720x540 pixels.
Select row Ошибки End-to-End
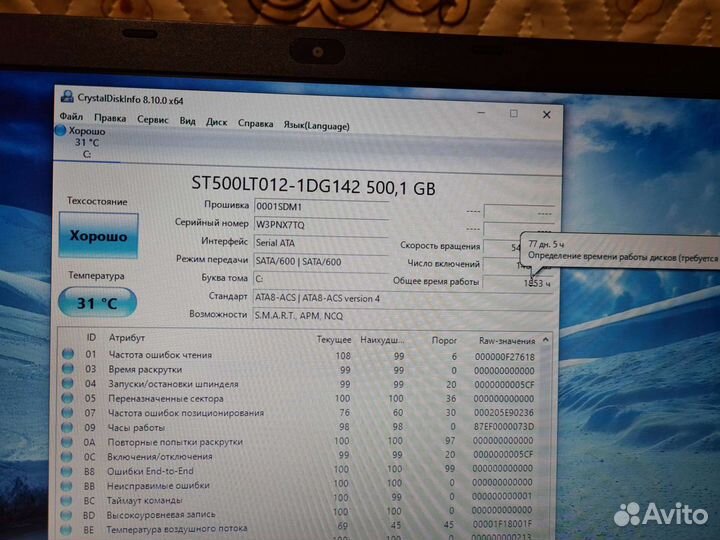298,470
